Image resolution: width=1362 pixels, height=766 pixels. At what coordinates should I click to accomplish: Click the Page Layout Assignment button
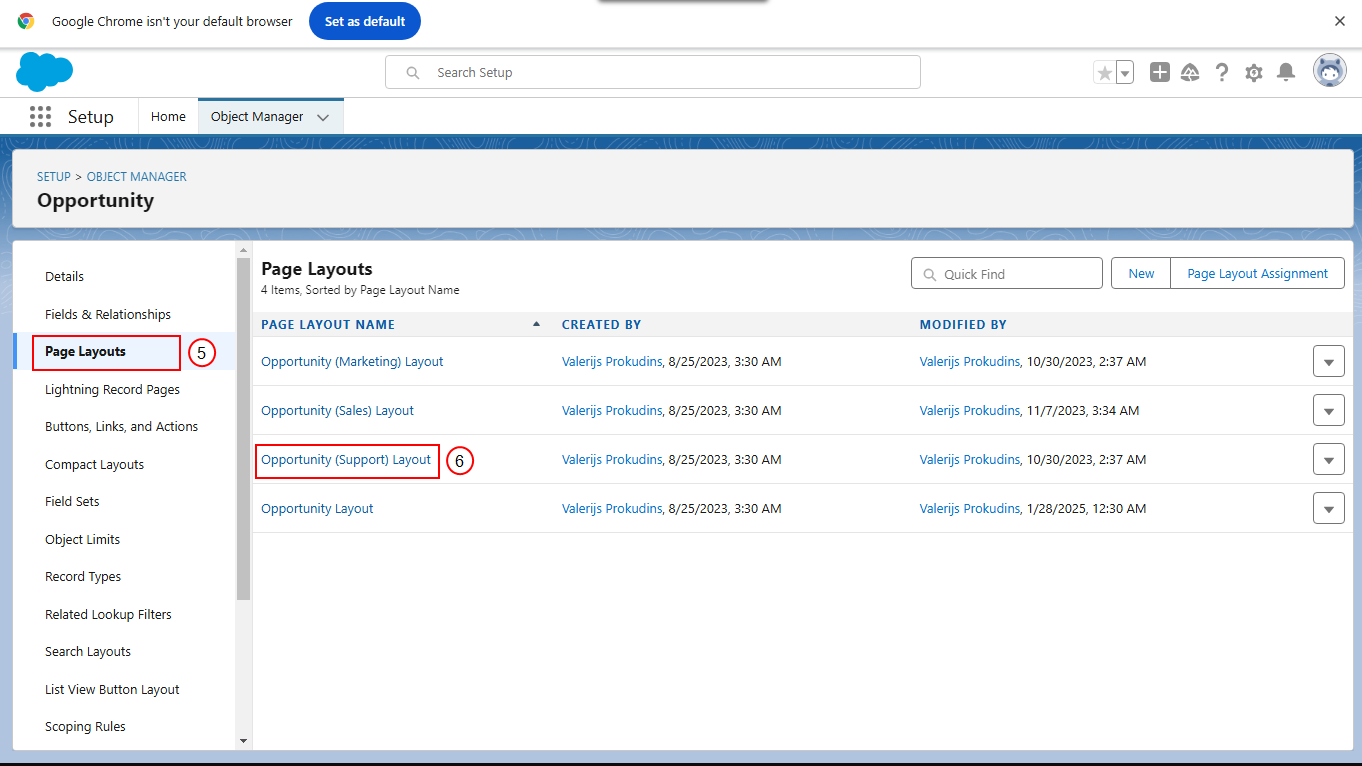click(1258, 273)
